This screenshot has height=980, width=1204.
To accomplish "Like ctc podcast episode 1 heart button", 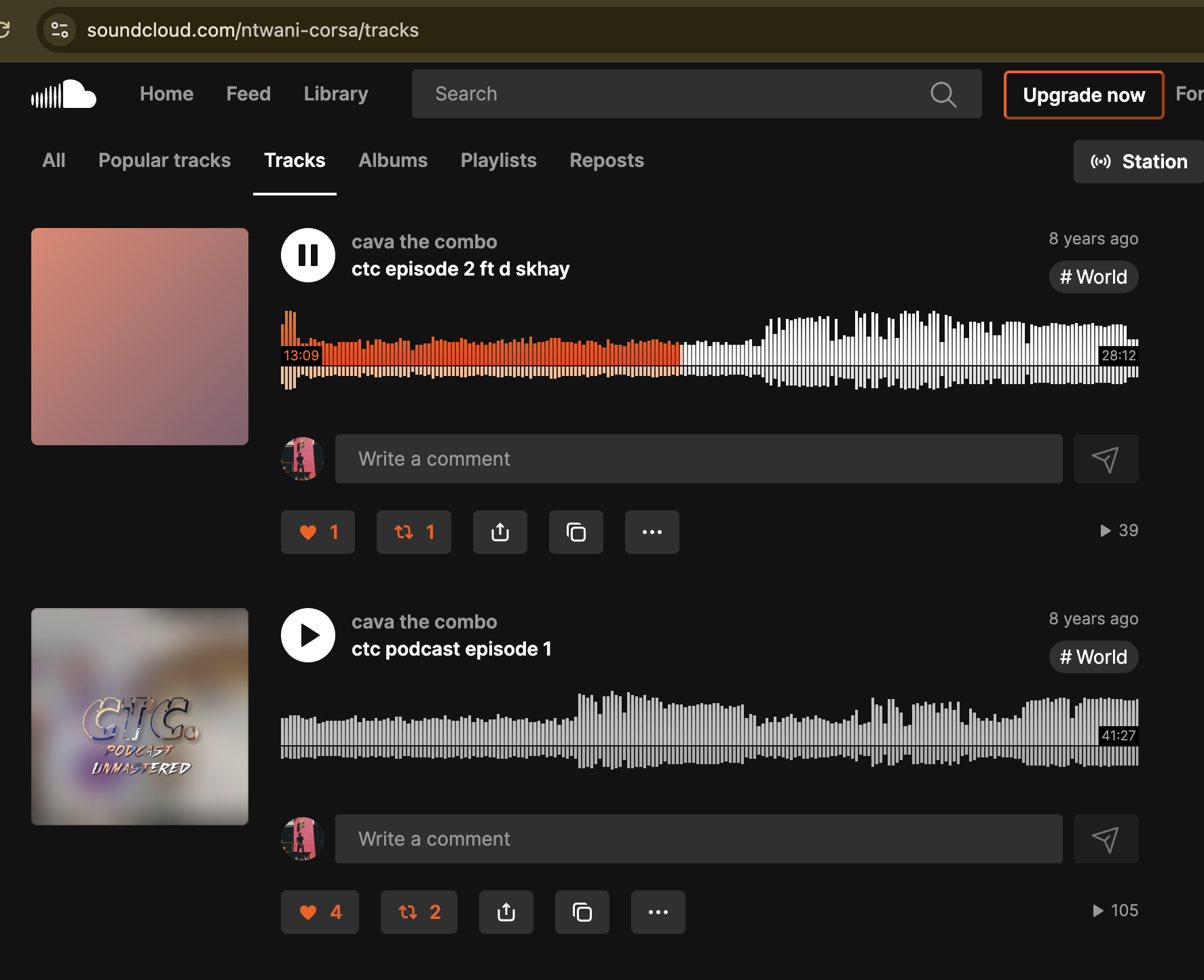I will (x=320, y=912).
